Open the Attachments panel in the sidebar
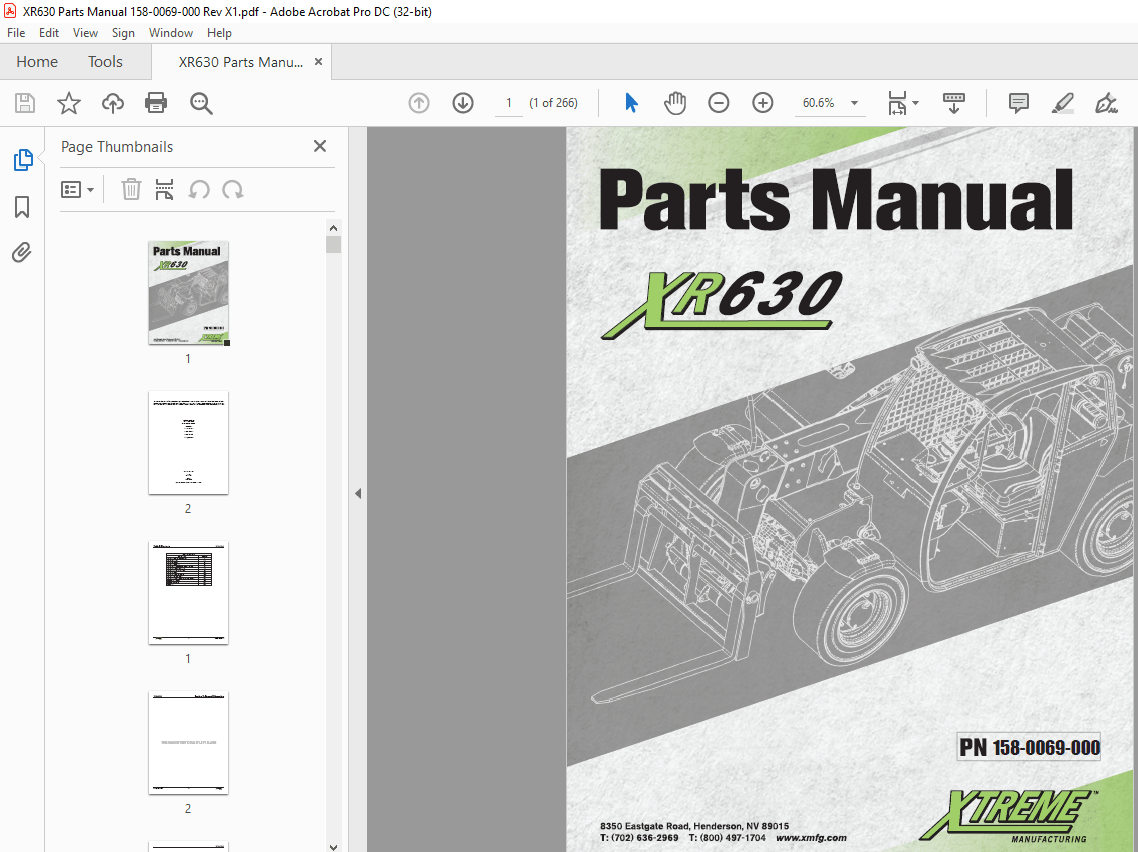Viewport: 1138px width, 852px height. tap(22, 252)
